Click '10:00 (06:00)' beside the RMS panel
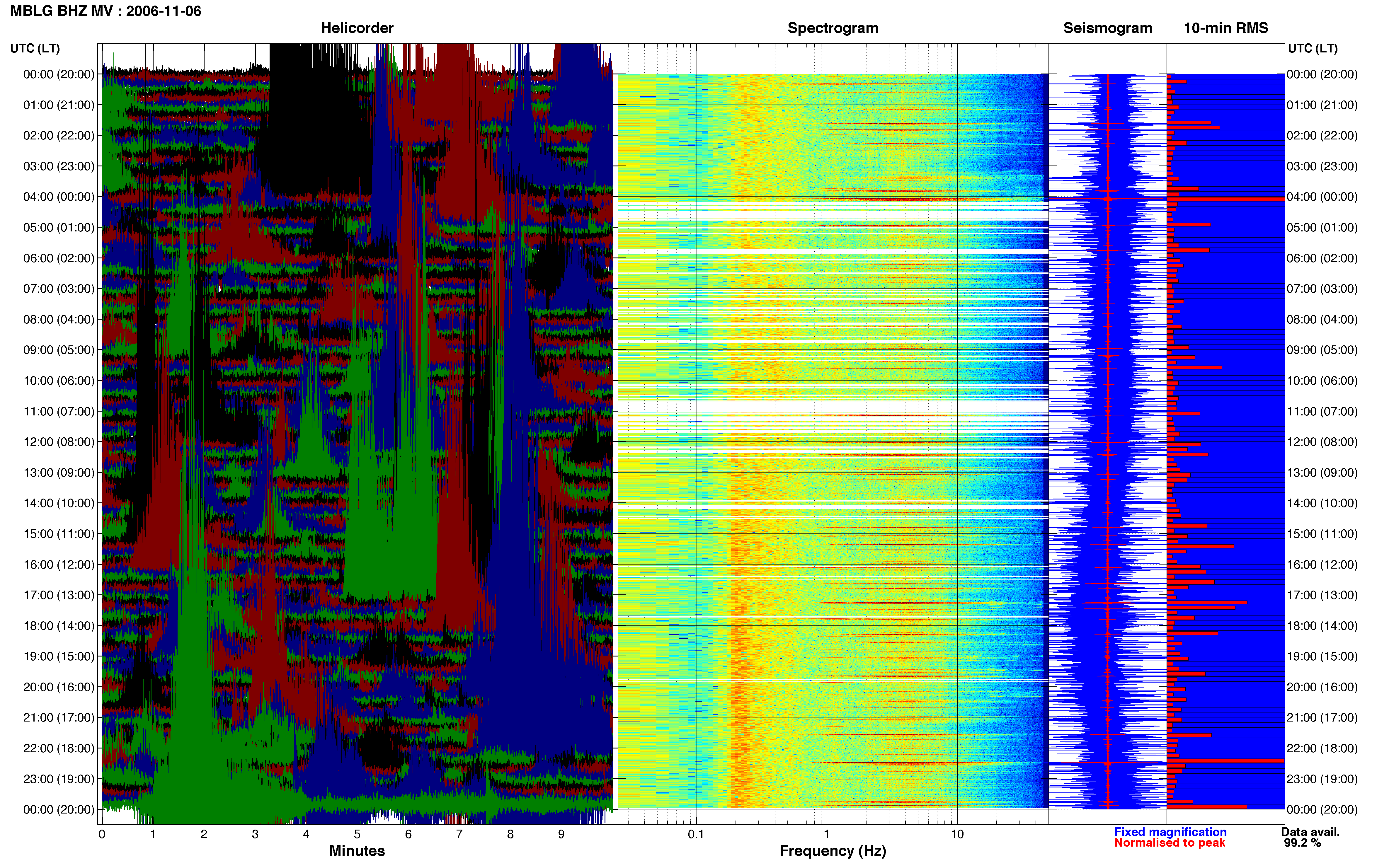Image resolution: width=1389 pixels, height=868 pixels. tap(1322, 381)
